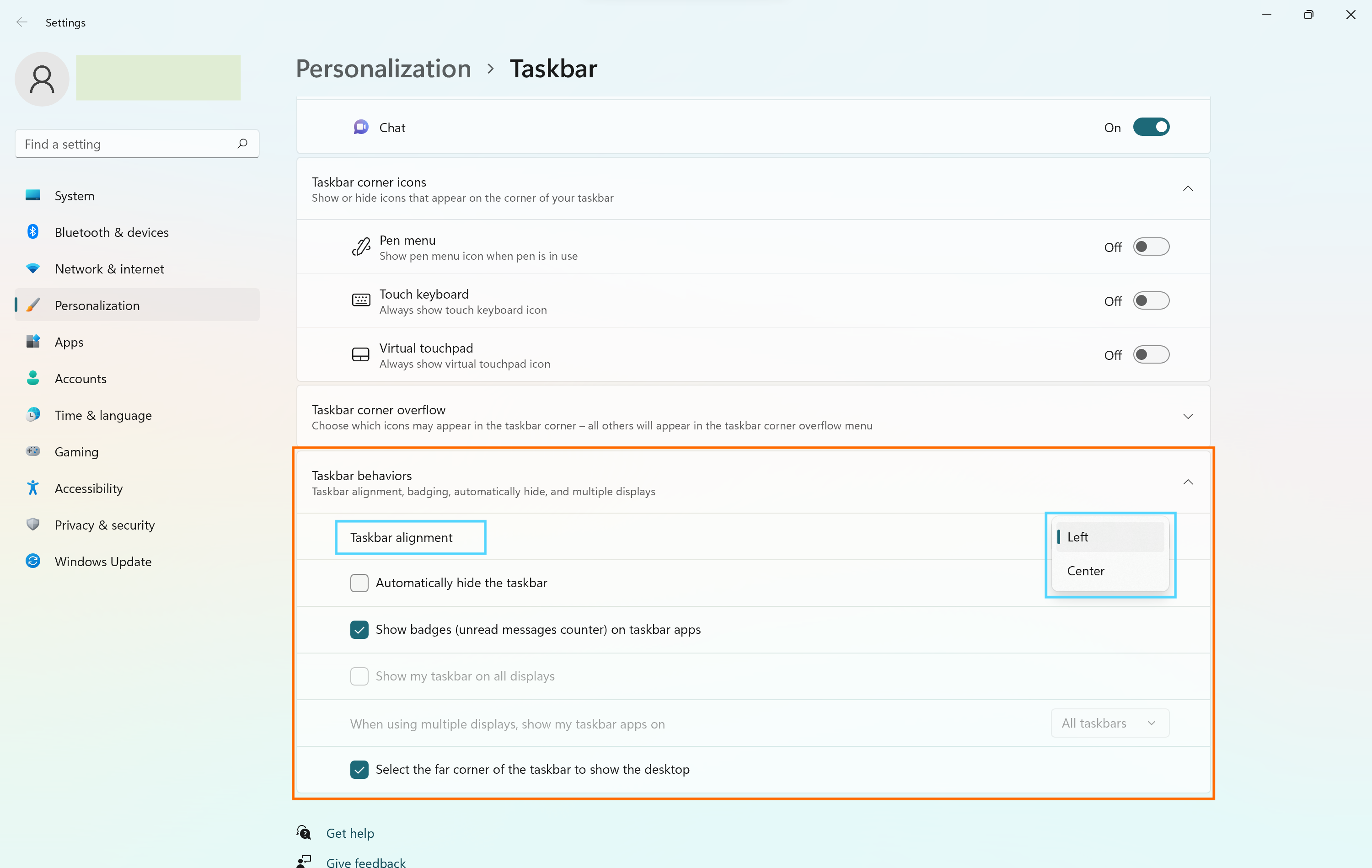Expand Taskbar corner overflow section

pyautogui.click(x=1187, y=417)
